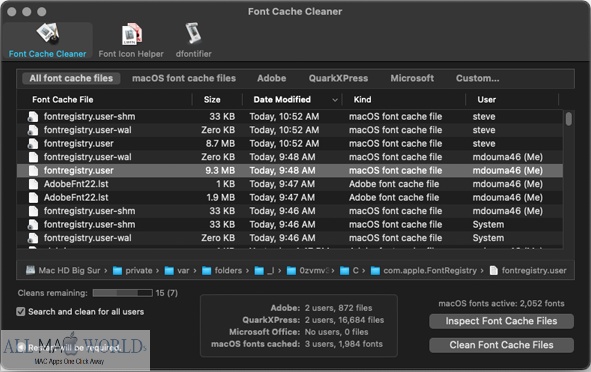Click file icon of System fontregistry.user-shm row

tap(33, 225)
